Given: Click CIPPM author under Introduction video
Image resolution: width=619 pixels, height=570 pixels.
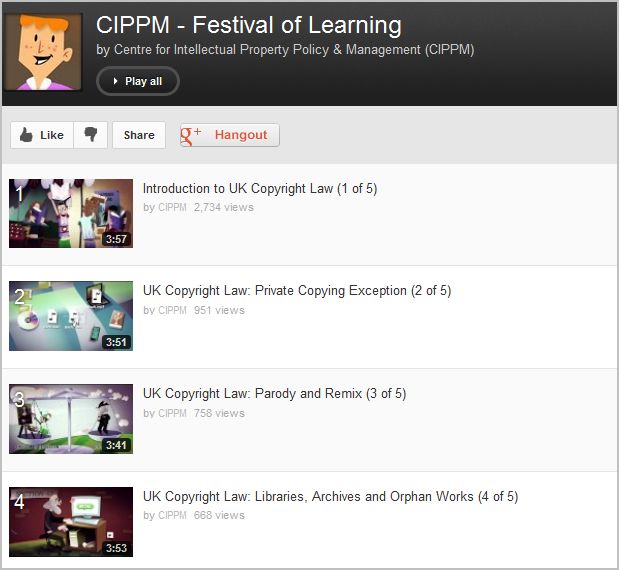Looking at the screenshot, I should [x=172, y=207].
